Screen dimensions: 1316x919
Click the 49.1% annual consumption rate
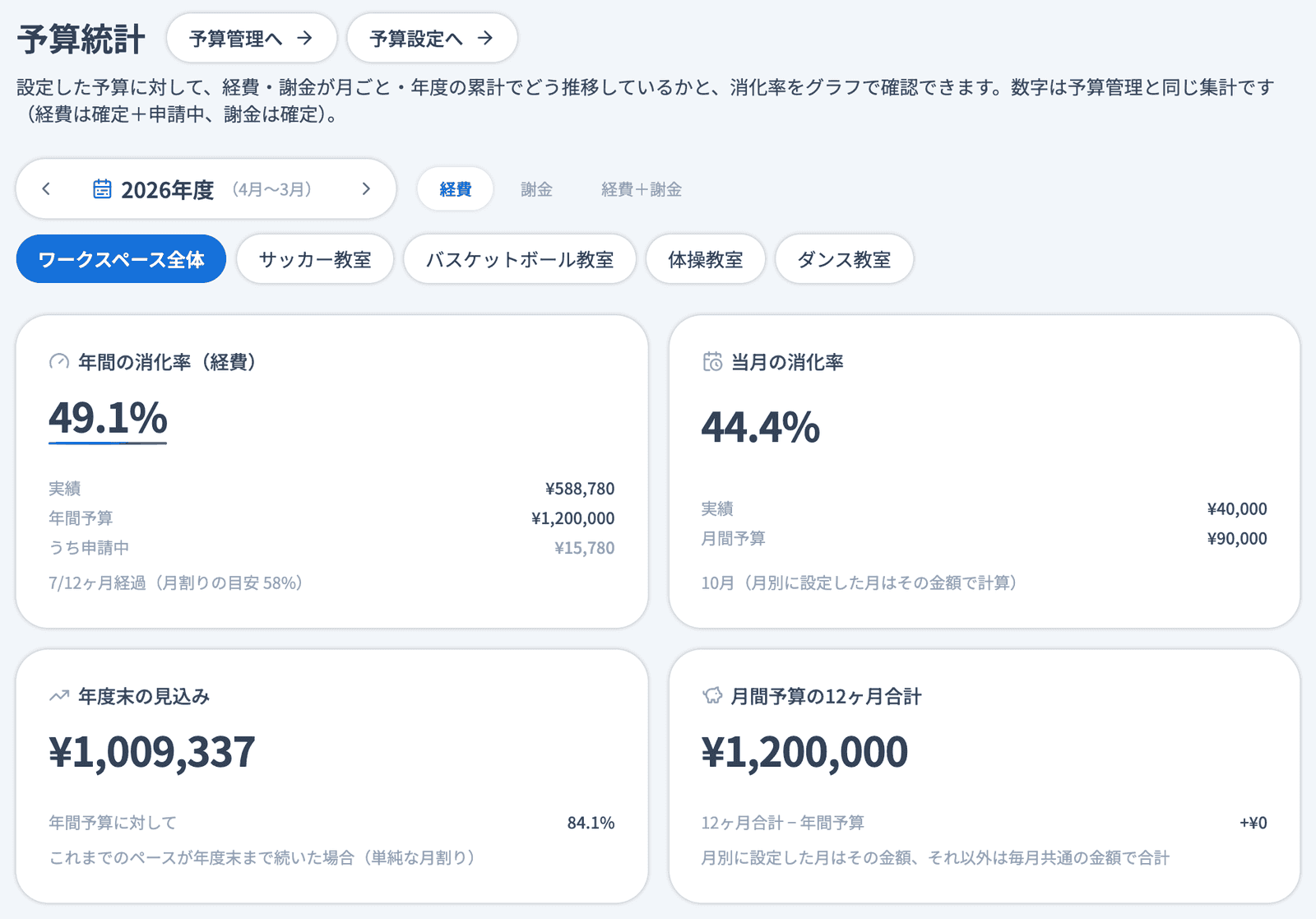click(x=108, y=417)
